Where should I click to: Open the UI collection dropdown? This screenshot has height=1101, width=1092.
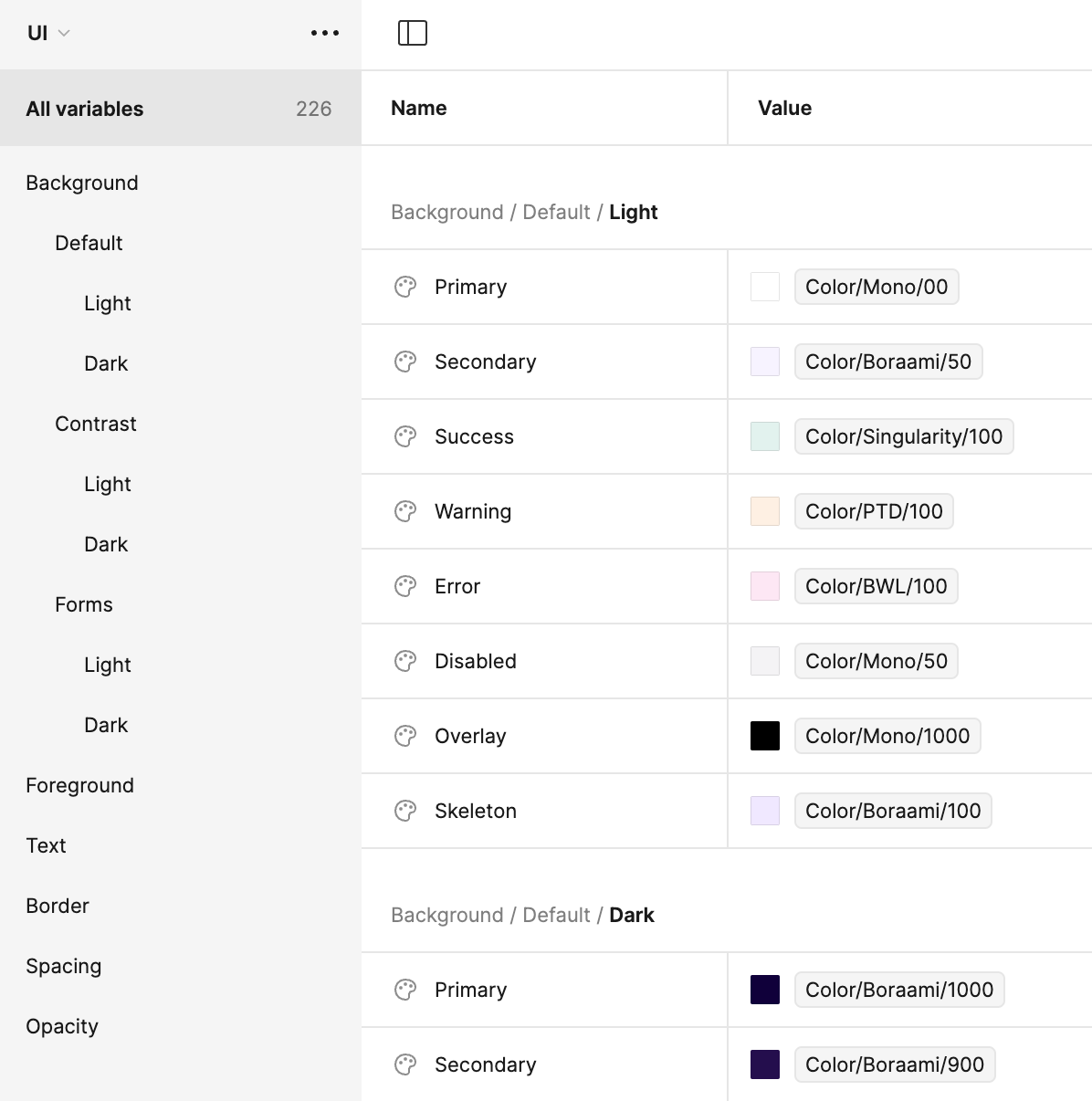click(x=48, y=33)
